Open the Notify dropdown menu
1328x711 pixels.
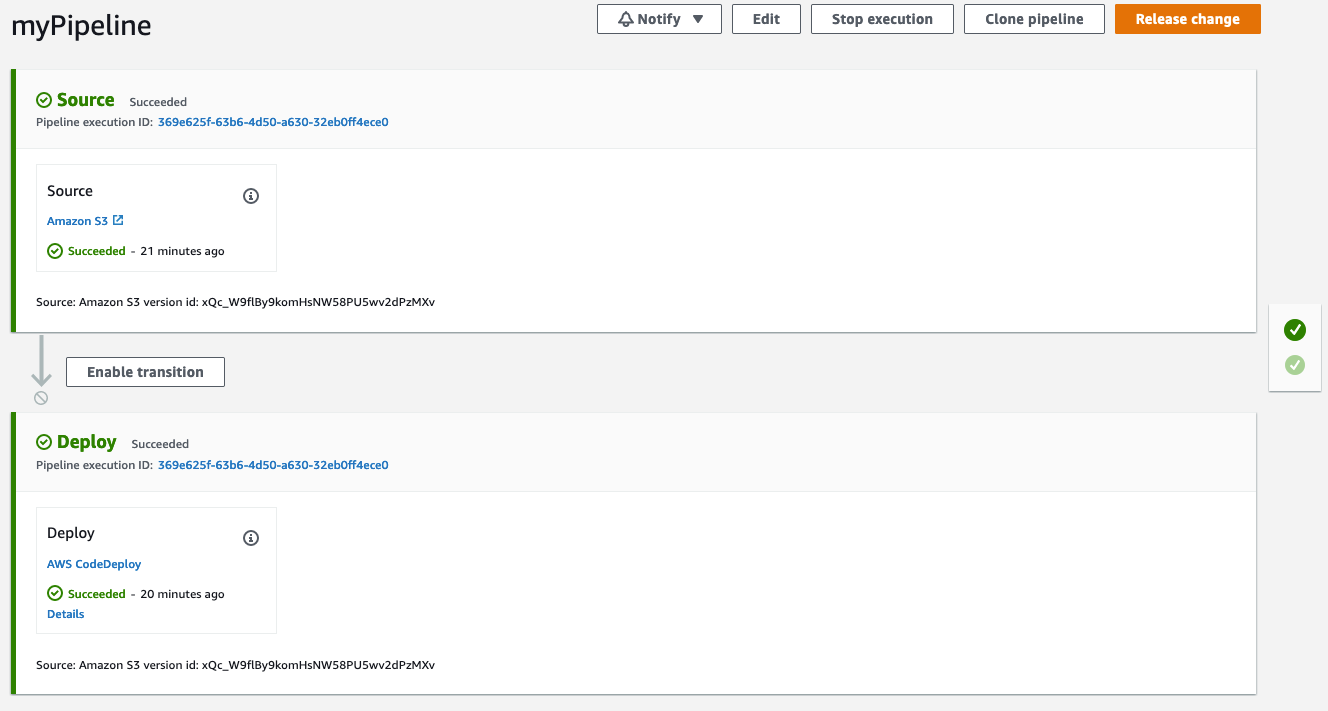tap(659, 18)
